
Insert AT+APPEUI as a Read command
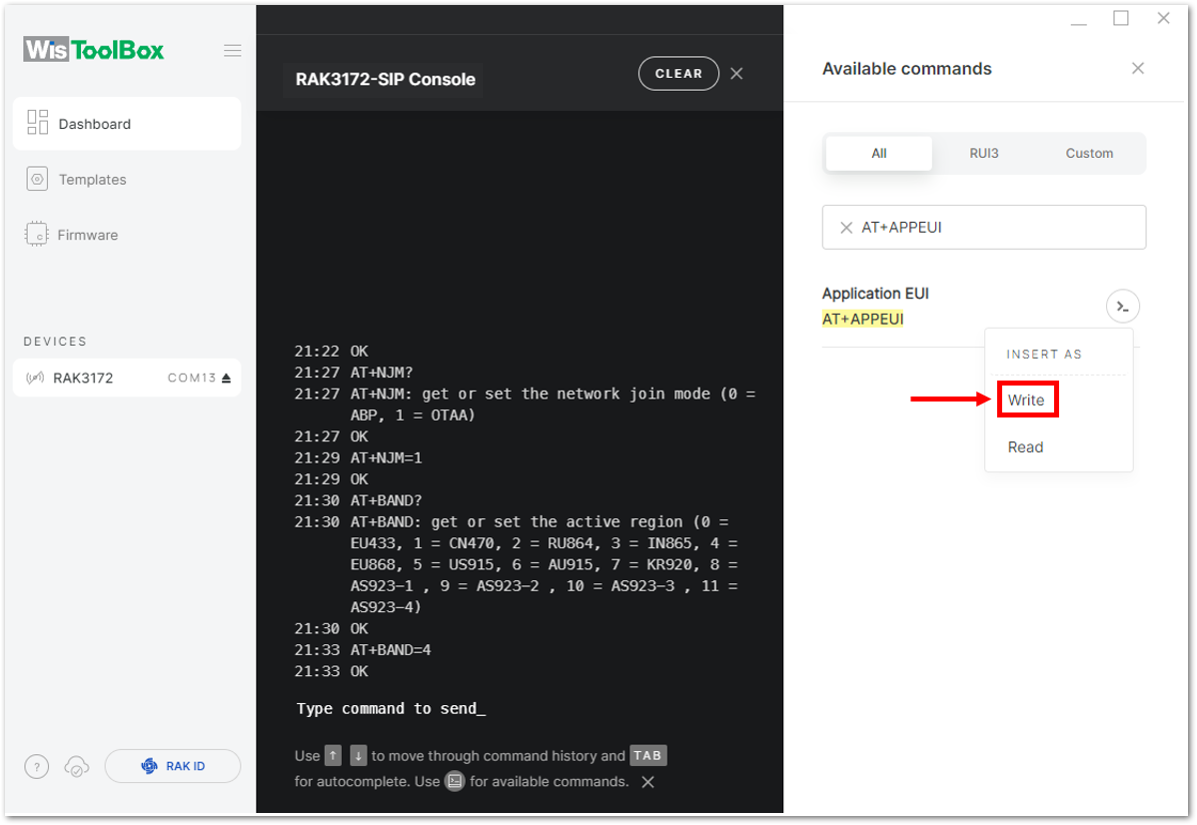click(x=1025, y=447)
